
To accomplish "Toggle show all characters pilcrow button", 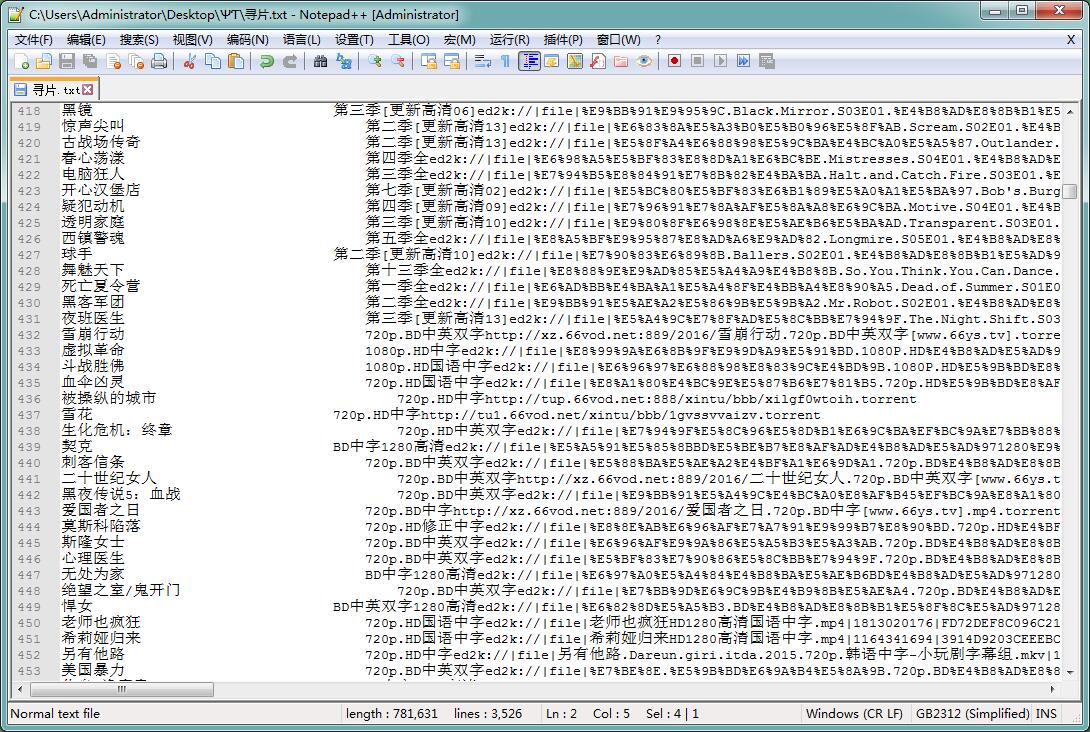I will pyautogui.click(x=505, y=62).
